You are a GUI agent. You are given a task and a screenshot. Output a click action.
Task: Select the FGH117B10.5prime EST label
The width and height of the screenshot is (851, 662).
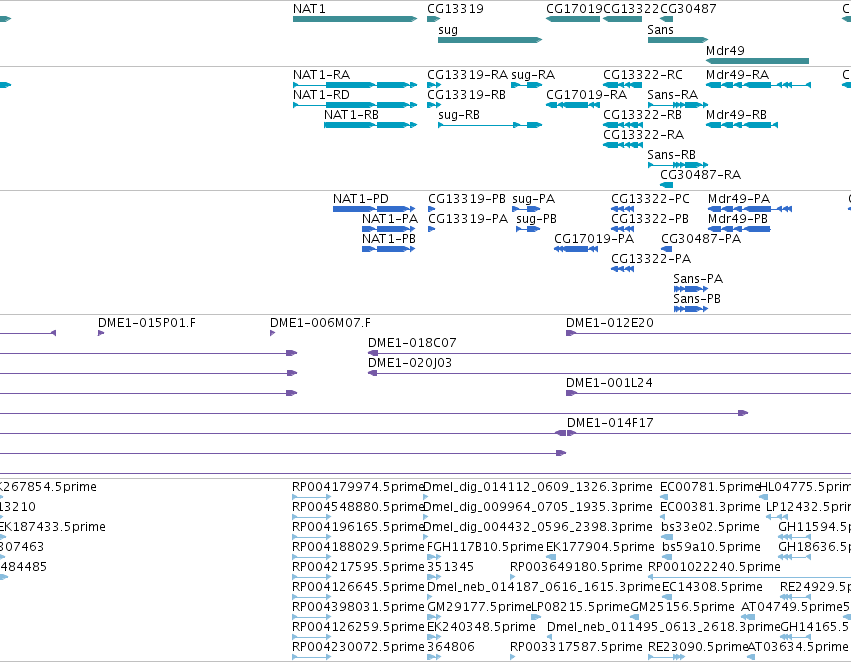pyautogui.click(x=485, y=547)
